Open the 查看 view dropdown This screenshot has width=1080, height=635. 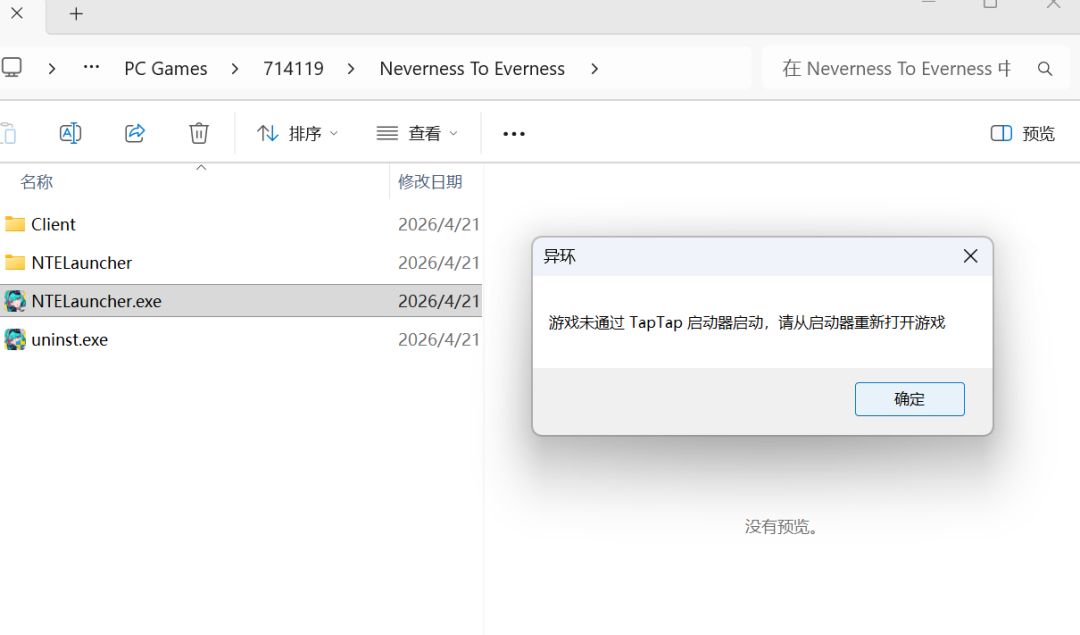tap(417, 133)
